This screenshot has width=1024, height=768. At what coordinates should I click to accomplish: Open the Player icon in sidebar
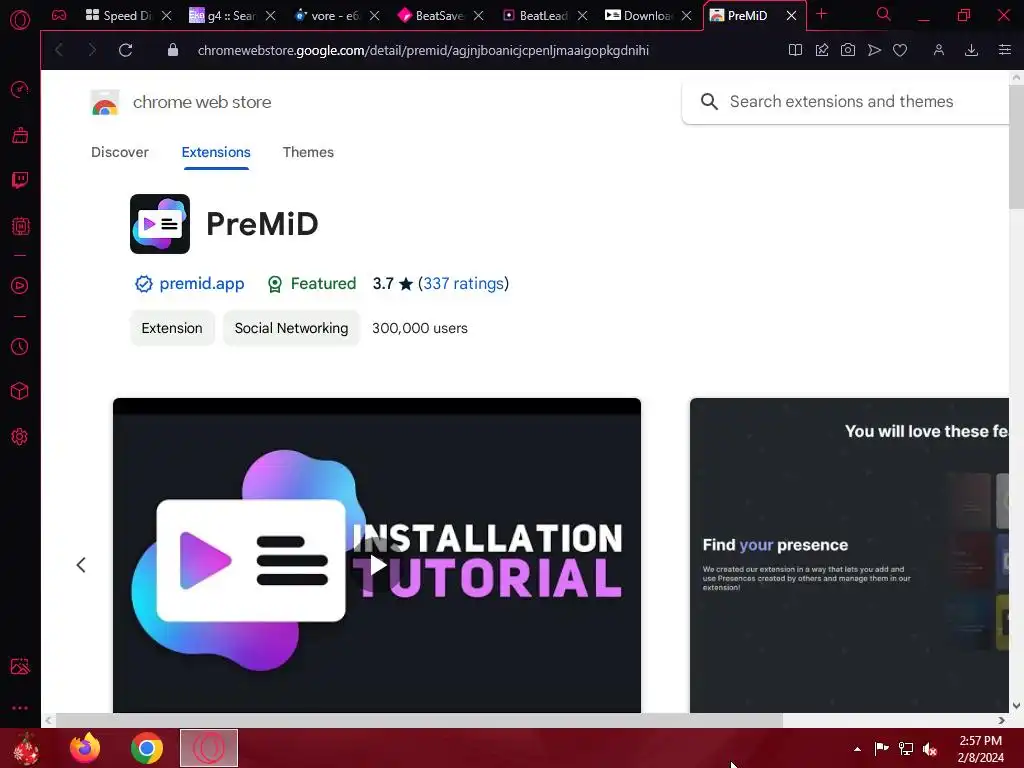[20, 285]
